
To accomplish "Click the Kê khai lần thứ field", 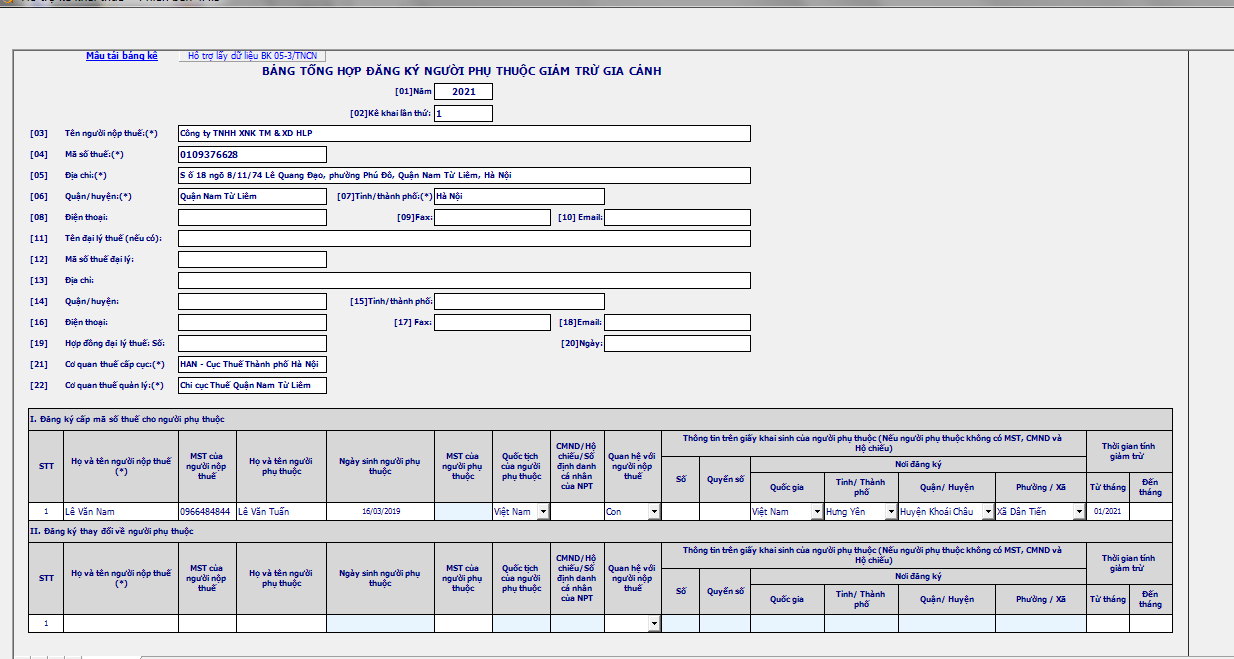I will pos(463,113).
